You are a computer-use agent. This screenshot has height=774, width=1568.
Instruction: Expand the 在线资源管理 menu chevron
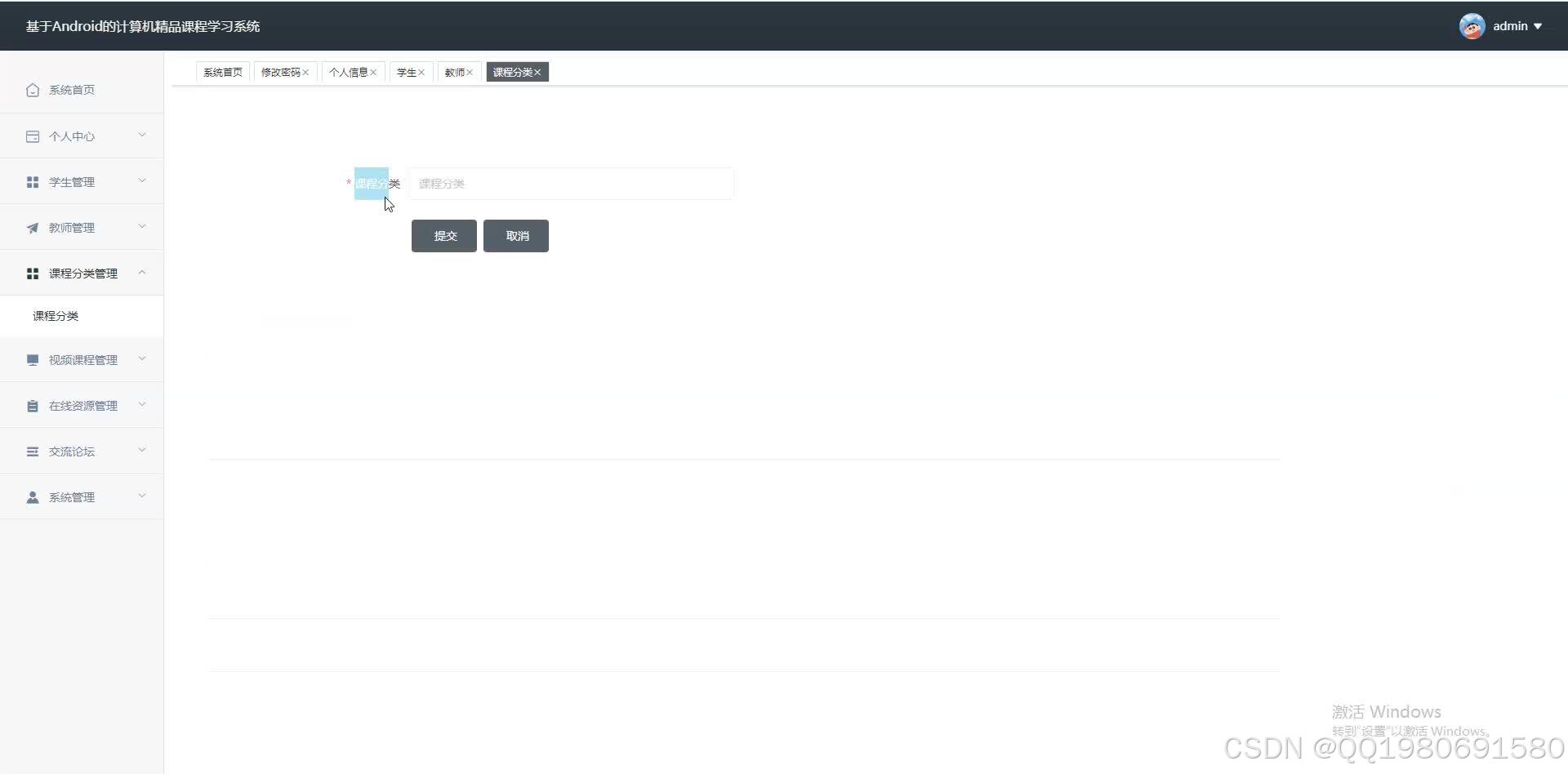pyautogui.click(x=142, y=404)
